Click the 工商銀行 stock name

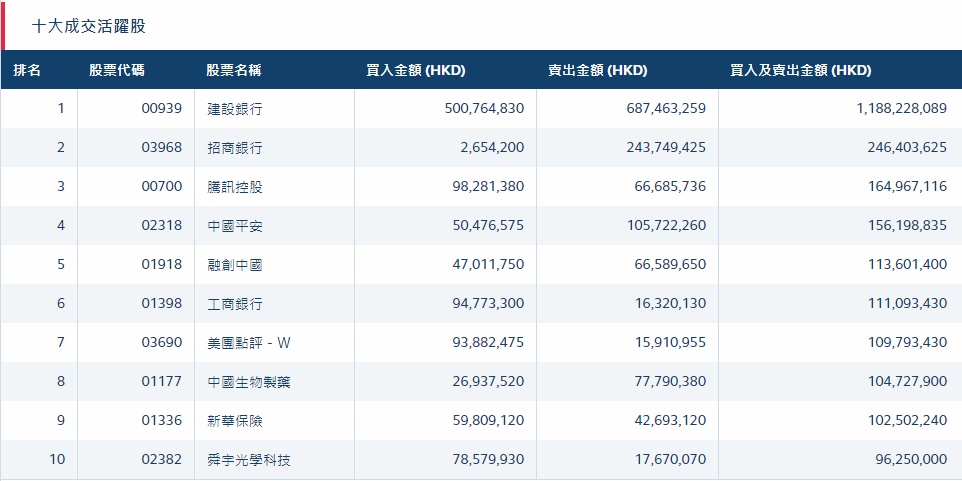[x=235, y=303]
